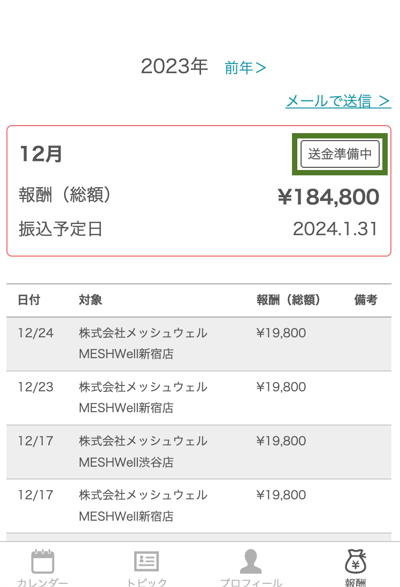Select the 12/17 MESHWell新宿店 row
The height and width of the screenshot is (587, 400).
pos(199,505)
